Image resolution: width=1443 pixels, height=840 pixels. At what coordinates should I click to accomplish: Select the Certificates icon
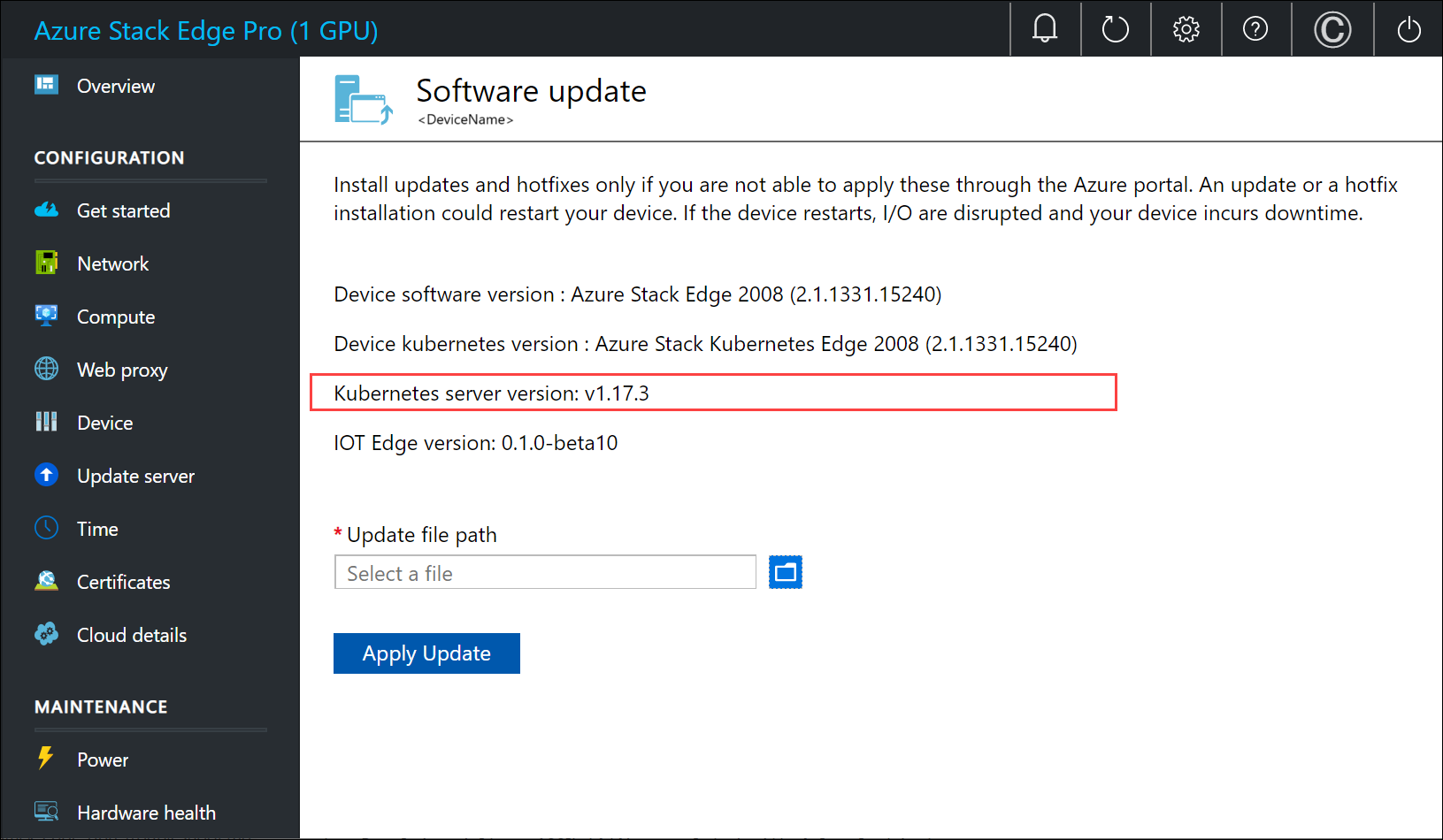(x=46, y=581)
